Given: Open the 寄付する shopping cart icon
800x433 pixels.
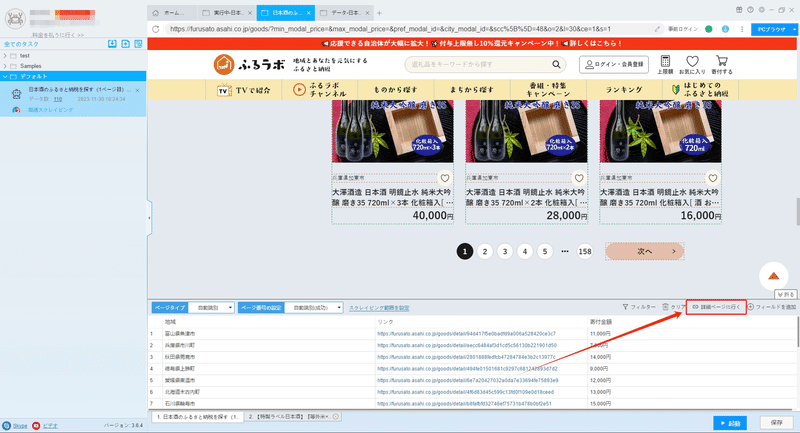Looking at the screenshot, I should (721, 64).
